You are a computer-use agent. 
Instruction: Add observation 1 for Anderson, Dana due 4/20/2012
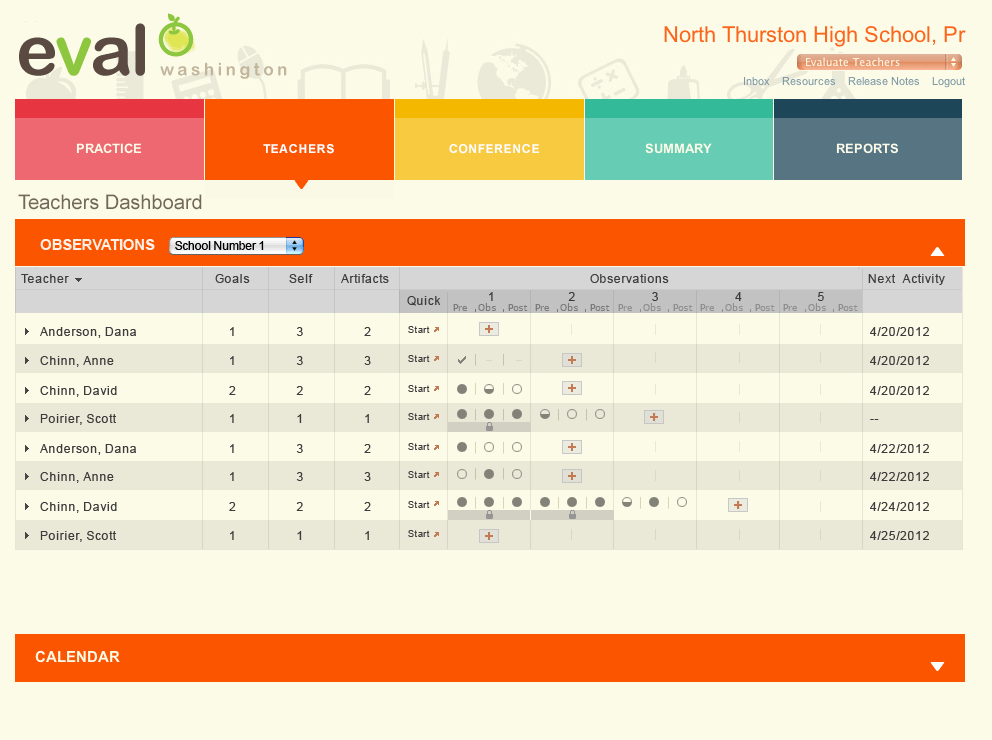488,329
